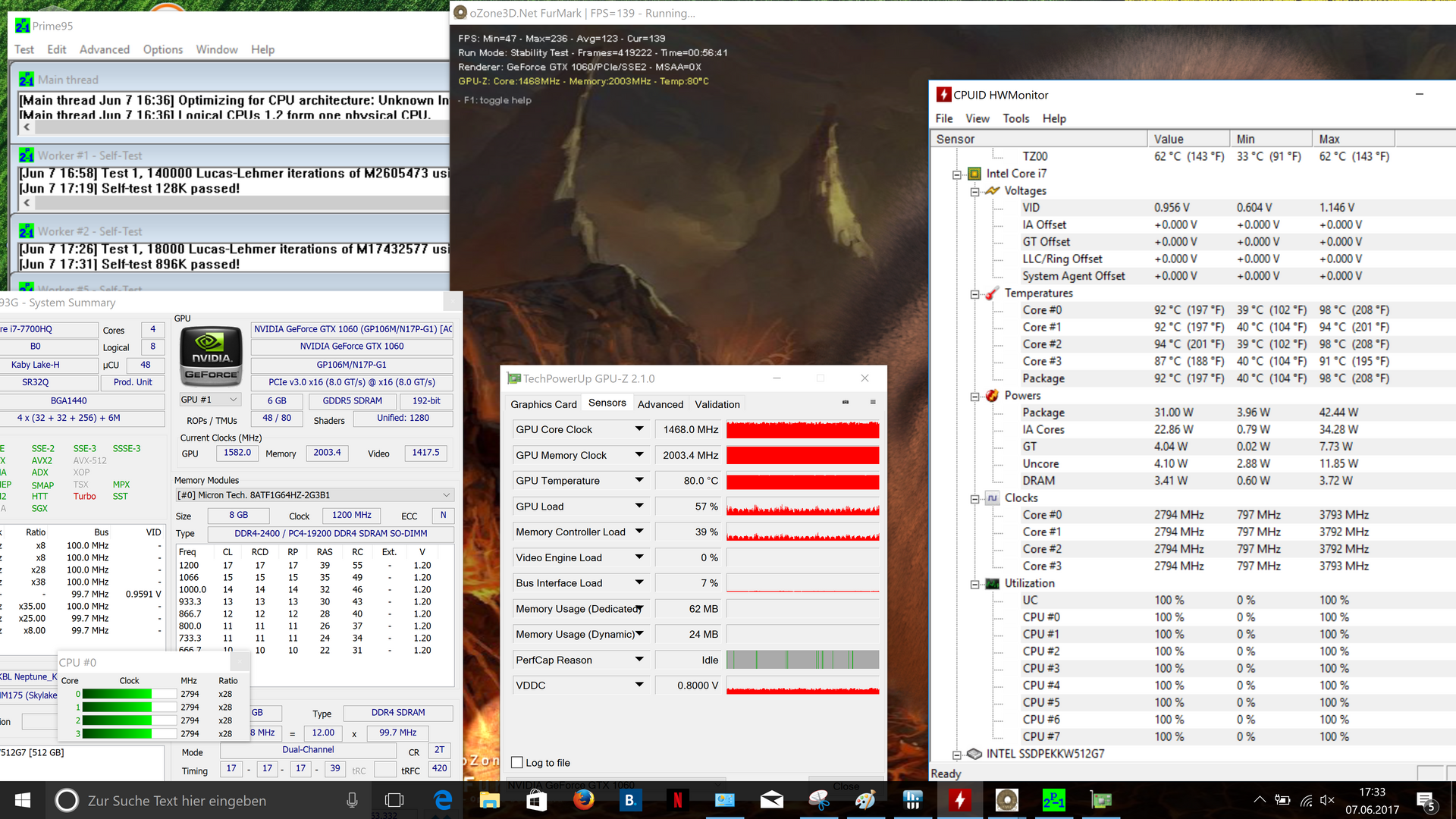The width and height of the screenshot is (1456, 819).
Task: Open Prime95 Advanced menu
Action: [104, 49]
